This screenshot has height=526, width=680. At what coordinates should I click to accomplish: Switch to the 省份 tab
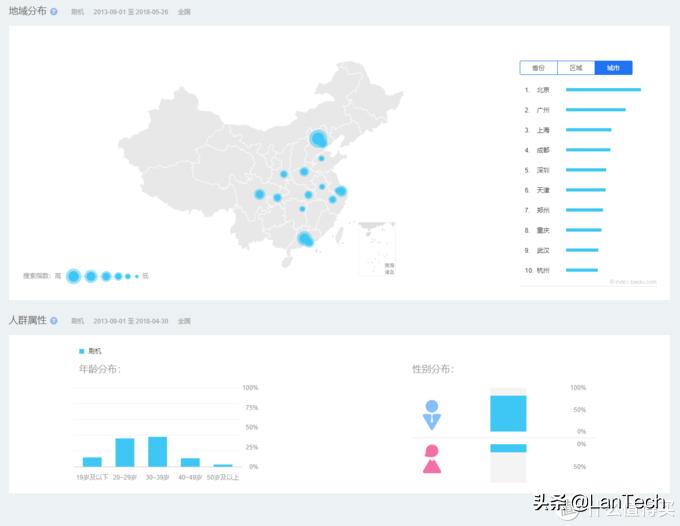(x=538, y=68)
